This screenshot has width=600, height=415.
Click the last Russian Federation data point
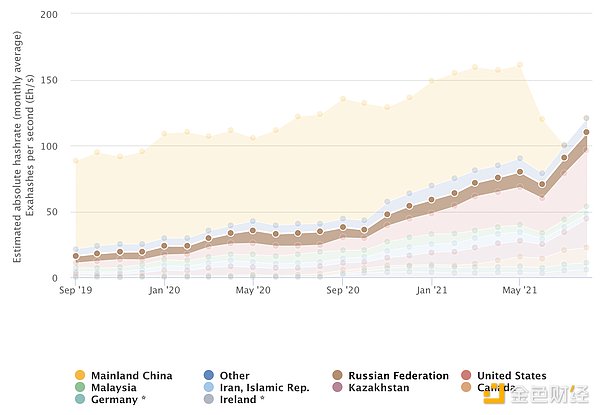(586, 132)
